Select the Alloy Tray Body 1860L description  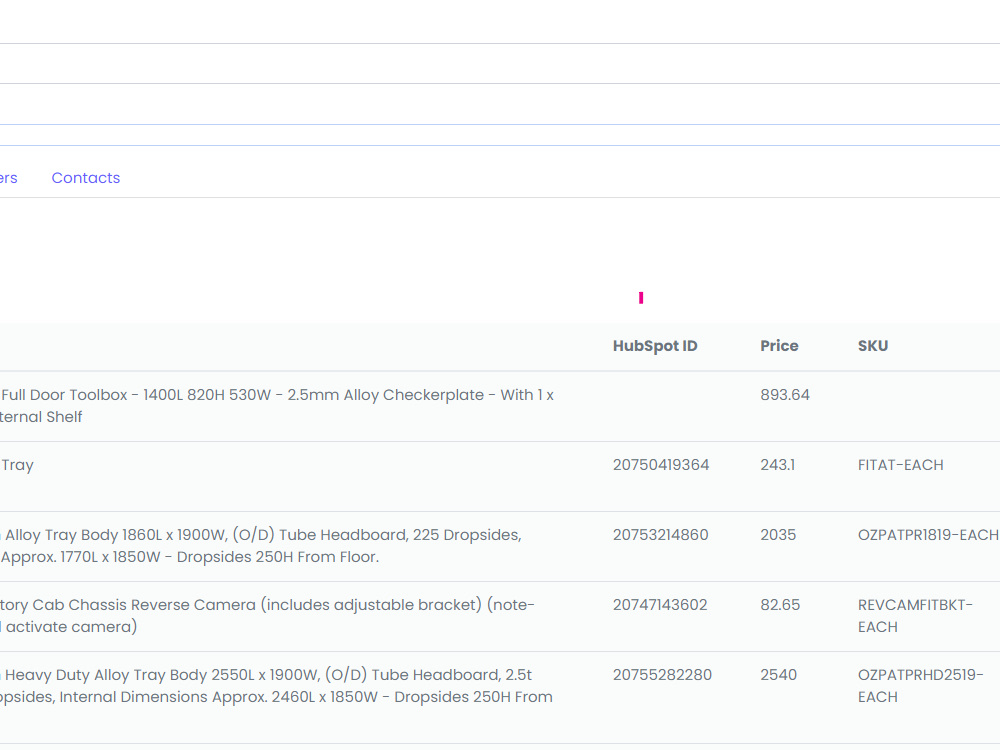[261, 546]
